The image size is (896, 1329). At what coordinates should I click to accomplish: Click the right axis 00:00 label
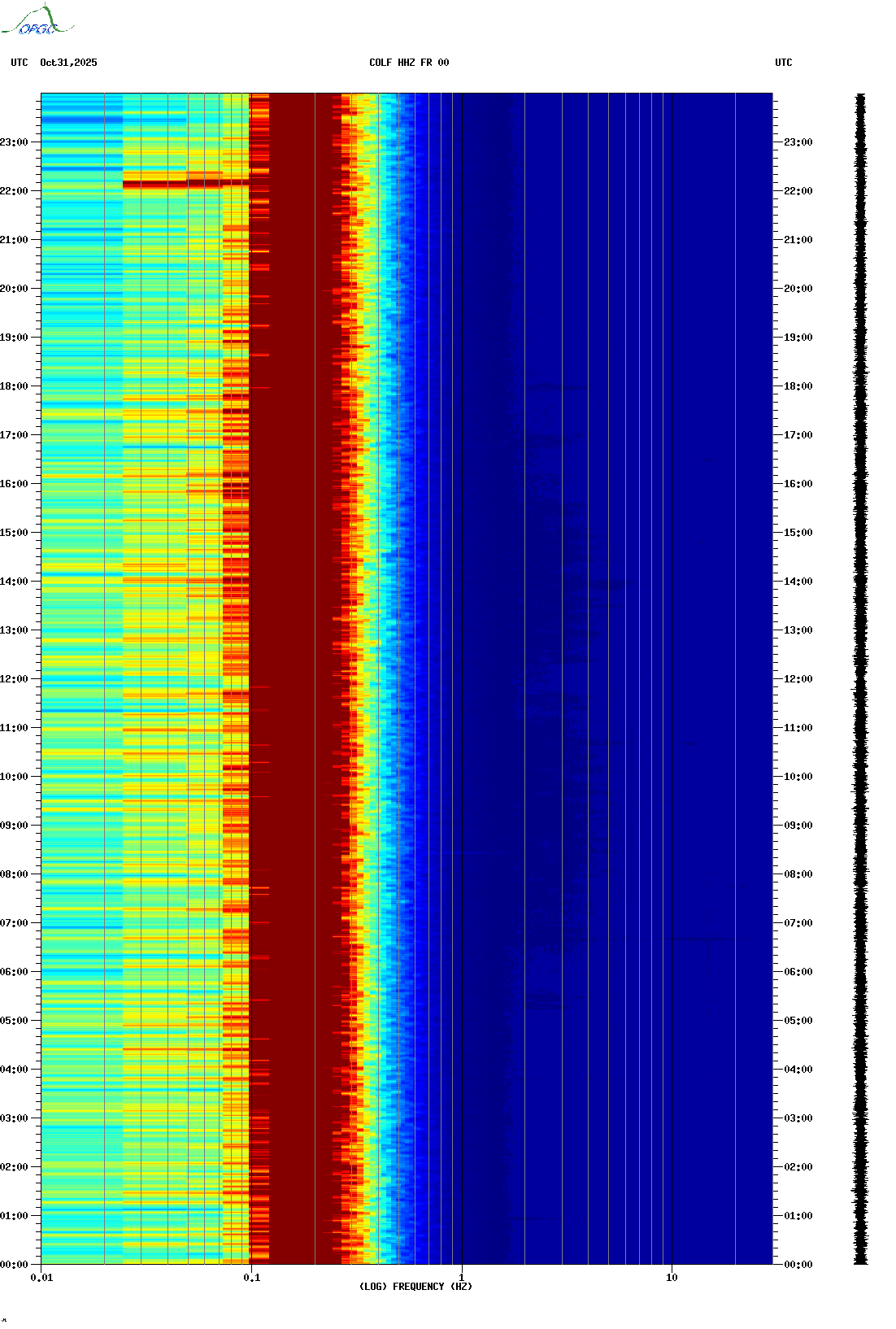click(798, 1265)
